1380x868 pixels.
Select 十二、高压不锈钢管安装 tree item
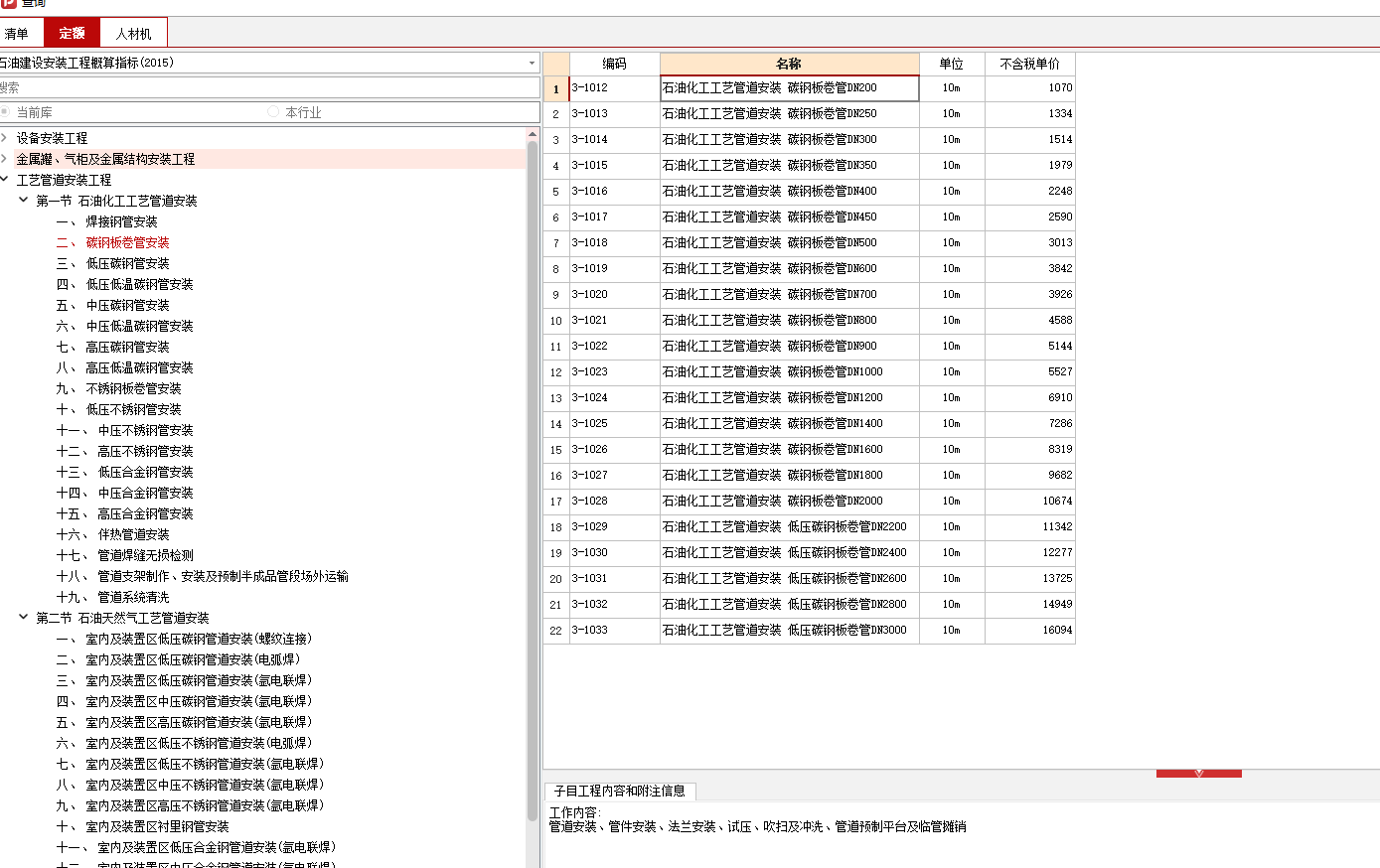coord(124,451)
